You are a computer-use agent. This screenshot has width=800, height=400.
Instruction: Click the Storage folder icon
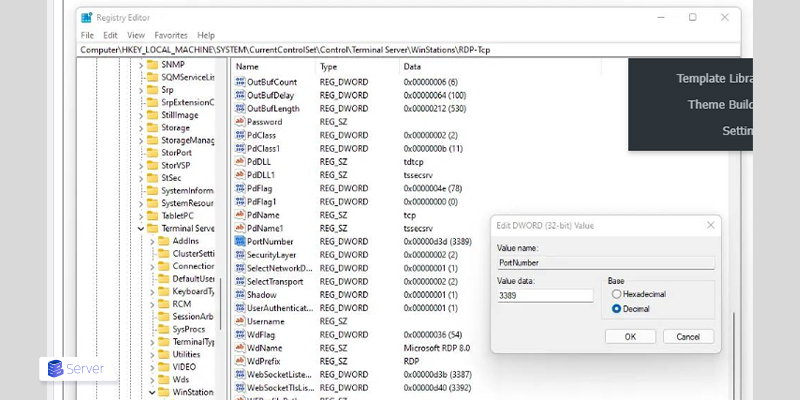click(x=152, y=128)
